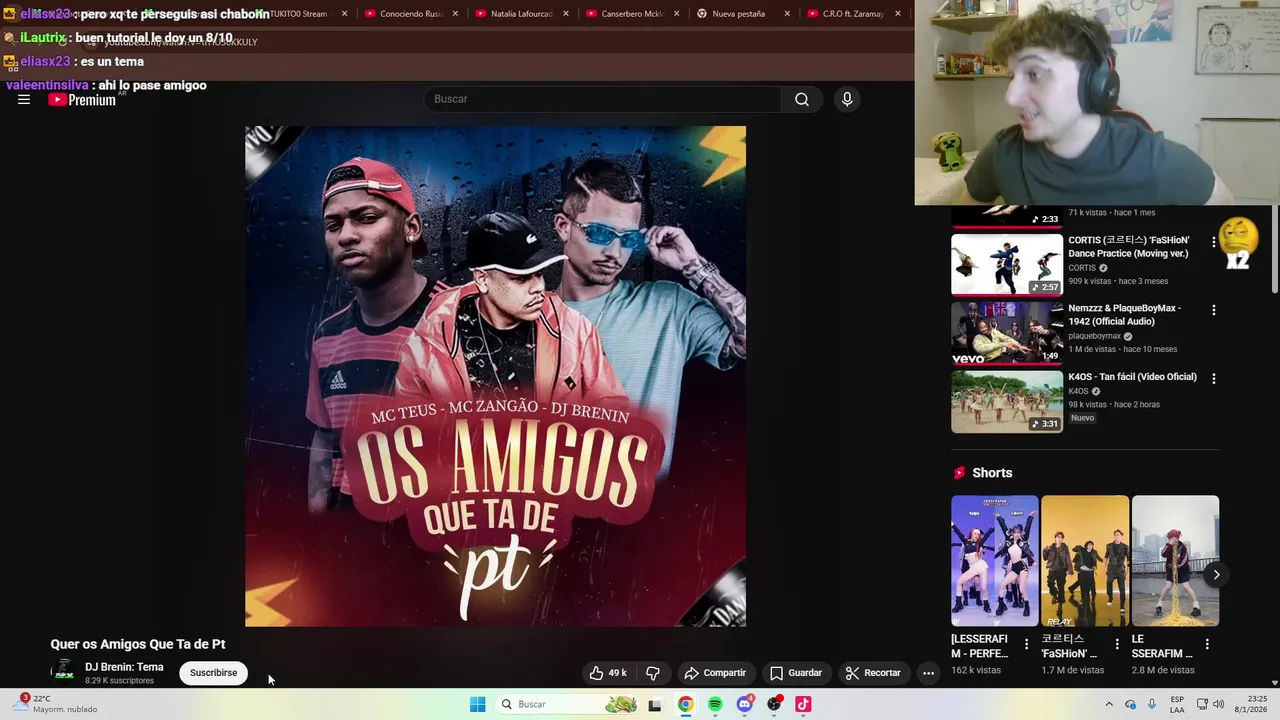Open Windows Start menu

point(478,704)
